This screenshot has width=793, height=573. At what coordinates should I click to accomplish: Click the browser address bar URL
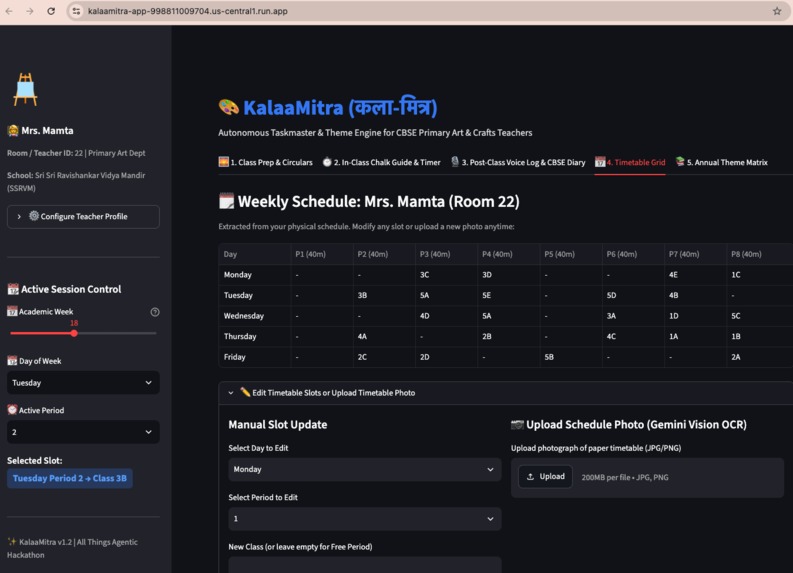[188, 11]
